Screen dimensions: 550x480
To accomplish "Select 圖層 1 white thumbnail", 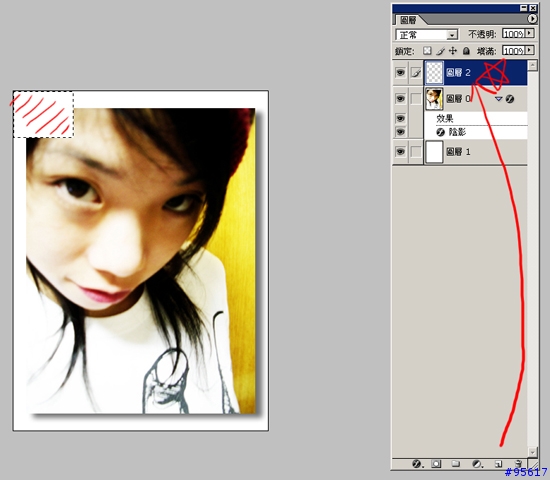I will pyautogui.click(x=434, y=152).
